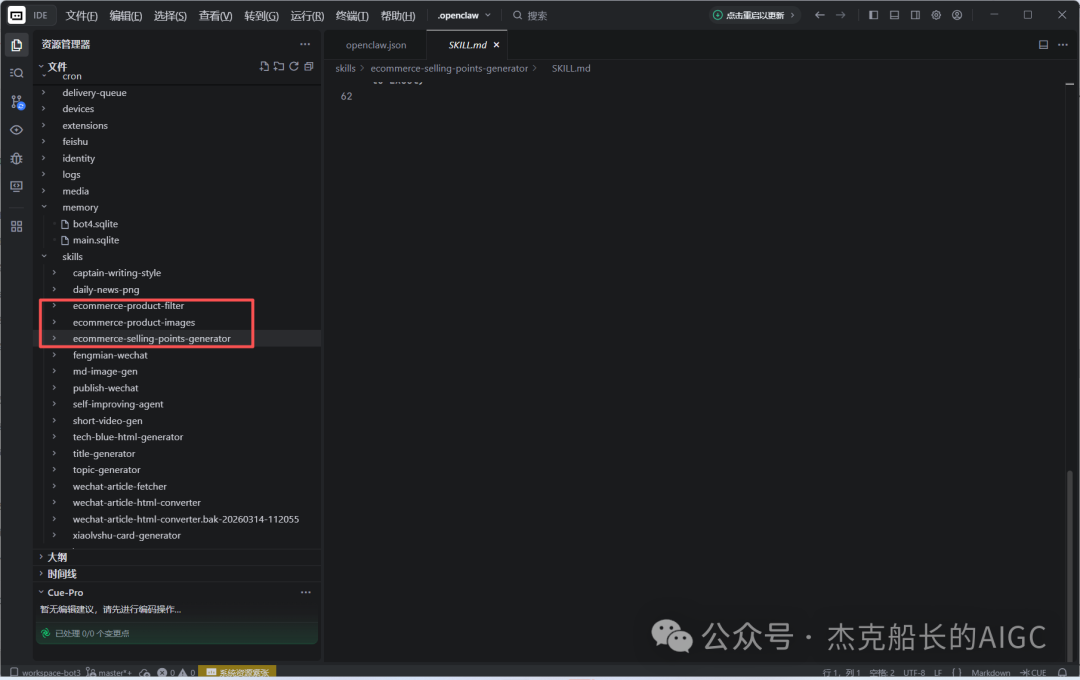1080x680 pixels.
Task: Open explorer panel more actions ellipsis
Action: 305,44
